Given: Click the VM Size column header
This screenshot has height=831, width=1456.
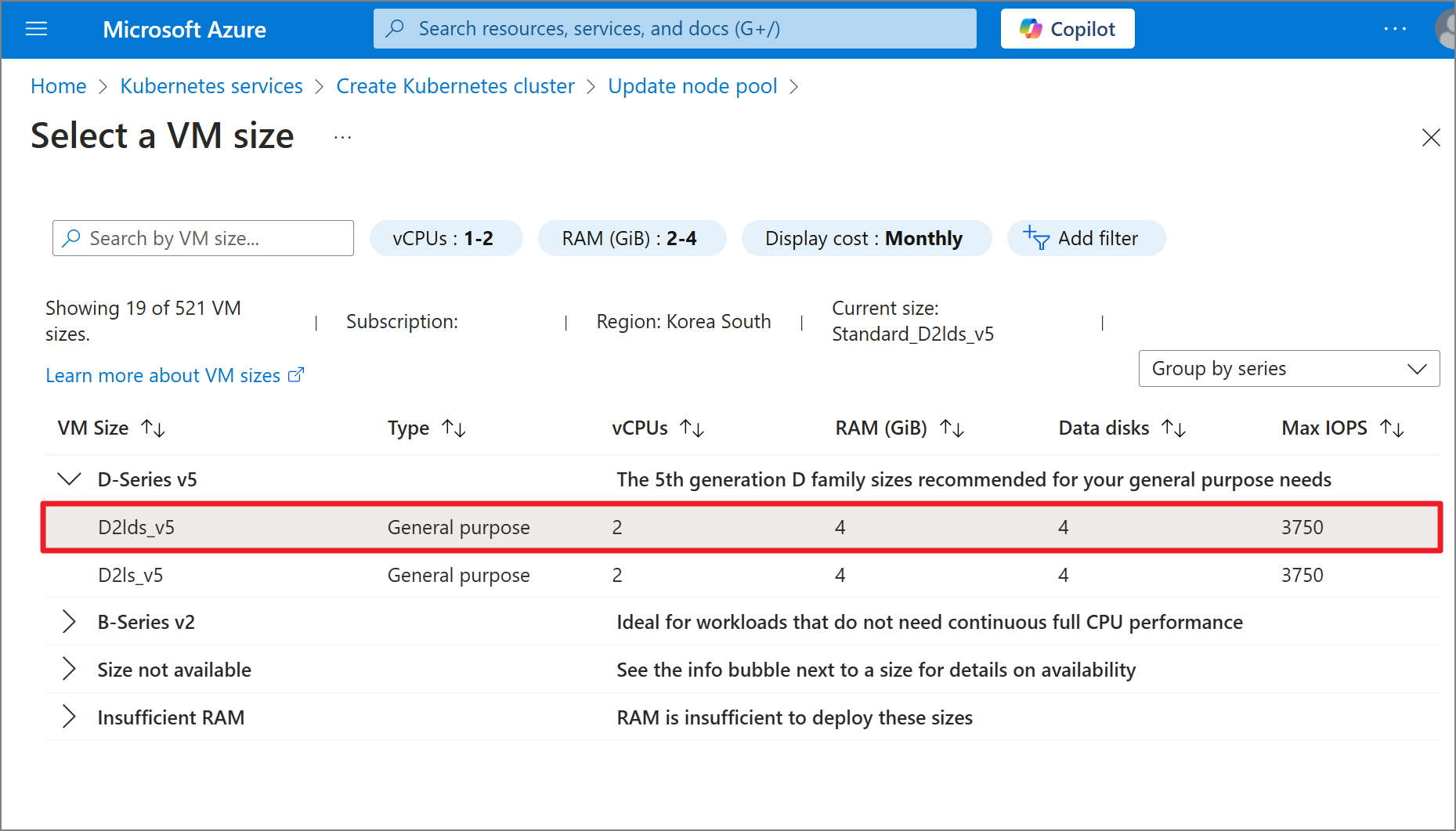Looking at the screenshot, I should point(93,428).
